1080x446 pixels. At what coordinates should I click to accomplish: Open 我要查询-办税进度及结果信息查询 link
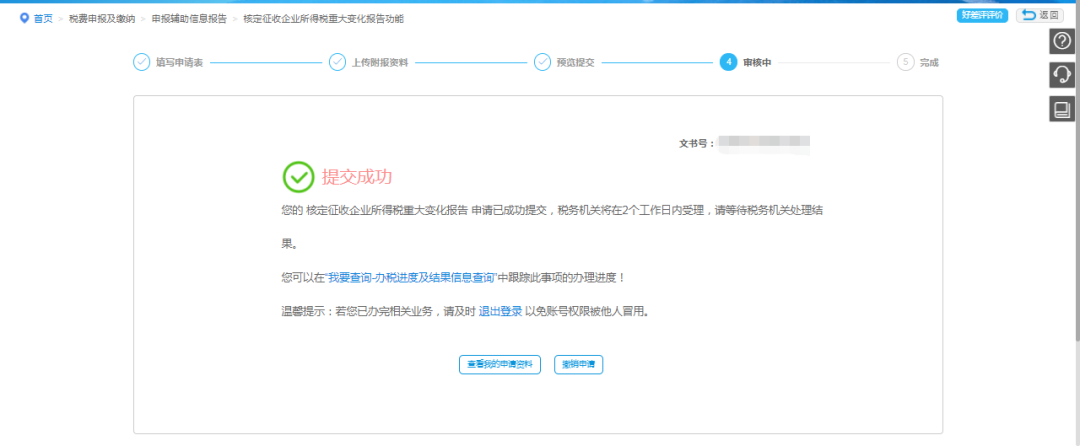411,278
